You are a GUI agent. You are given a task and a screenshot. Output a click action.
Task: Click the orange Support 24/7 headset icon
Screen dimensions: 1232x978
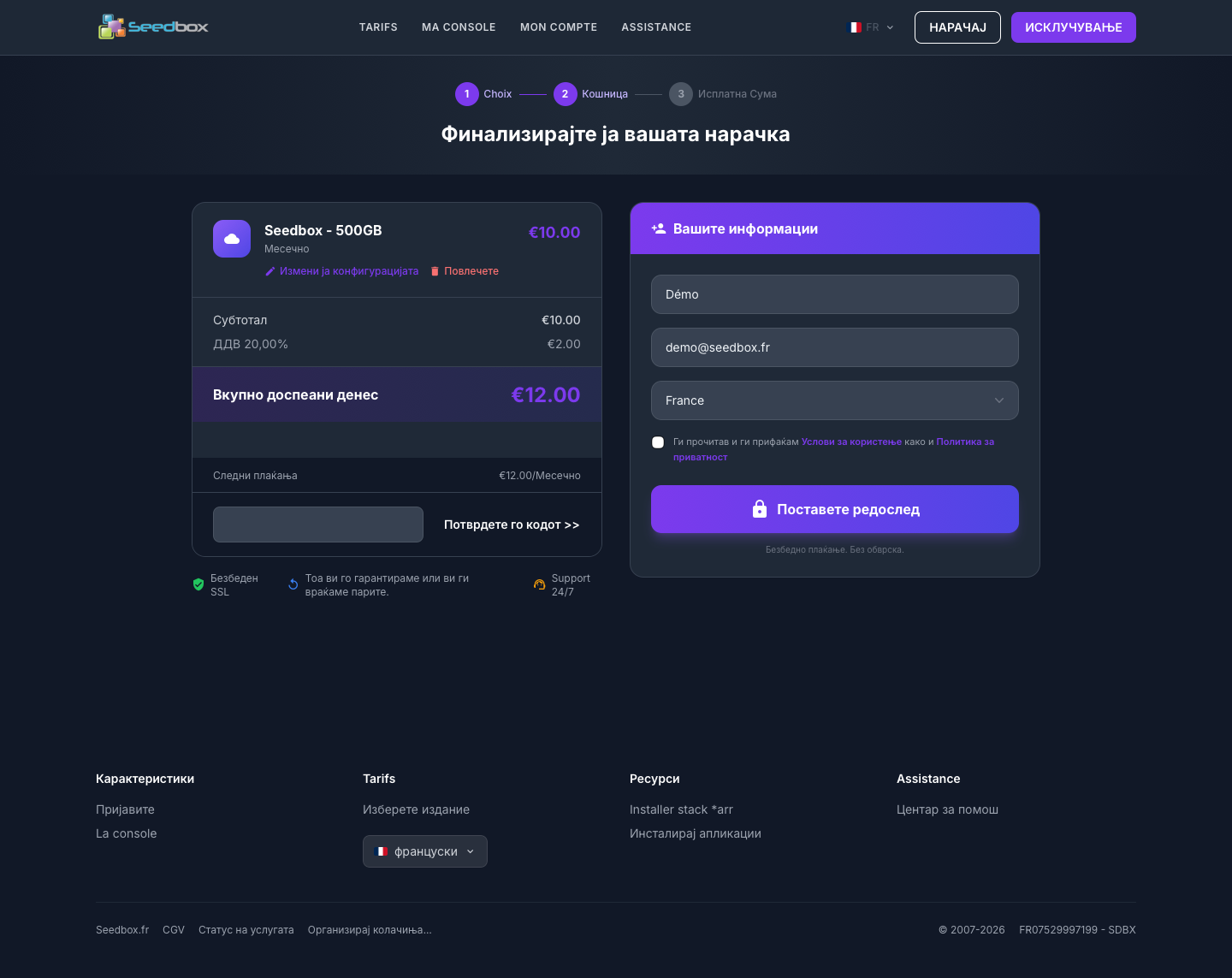click(540, 584)
